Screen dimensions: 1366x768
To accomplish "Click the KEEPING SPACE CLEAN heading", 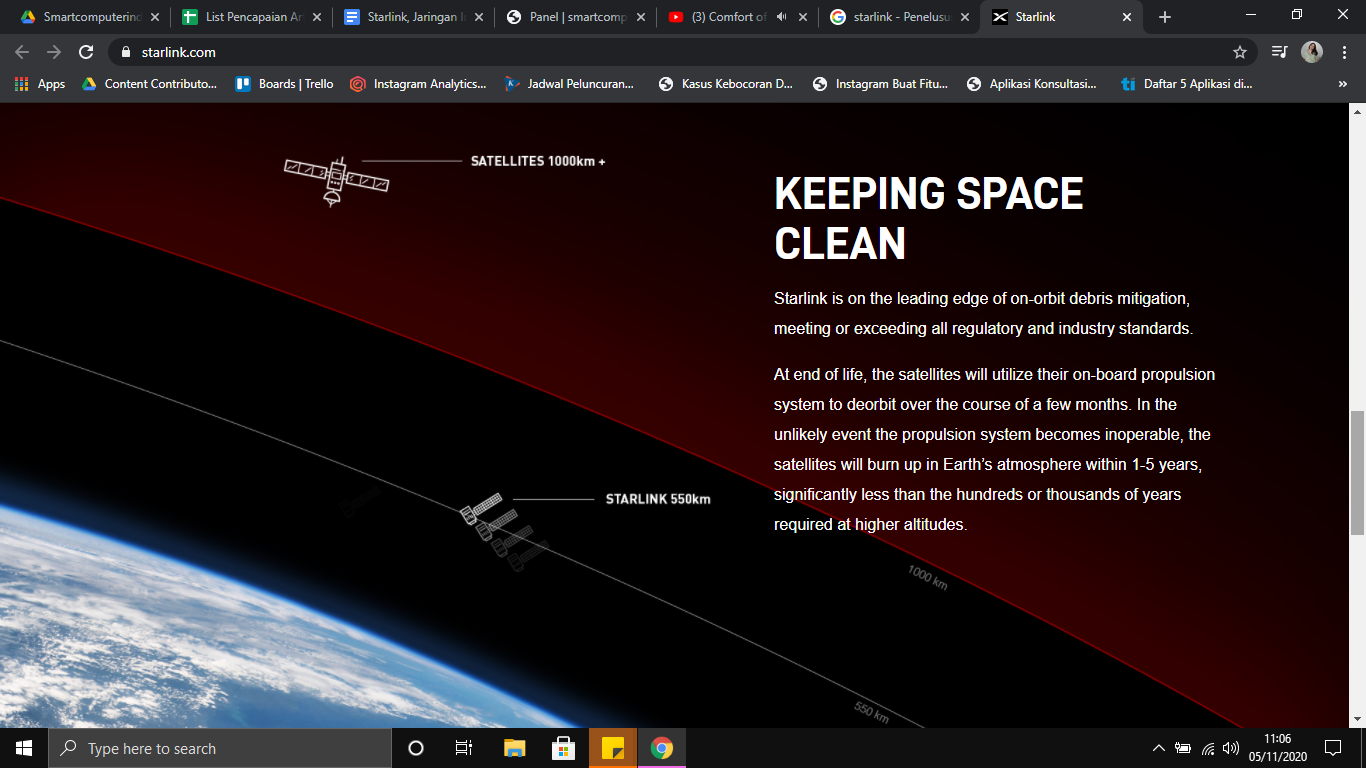I will coord(929,219).
